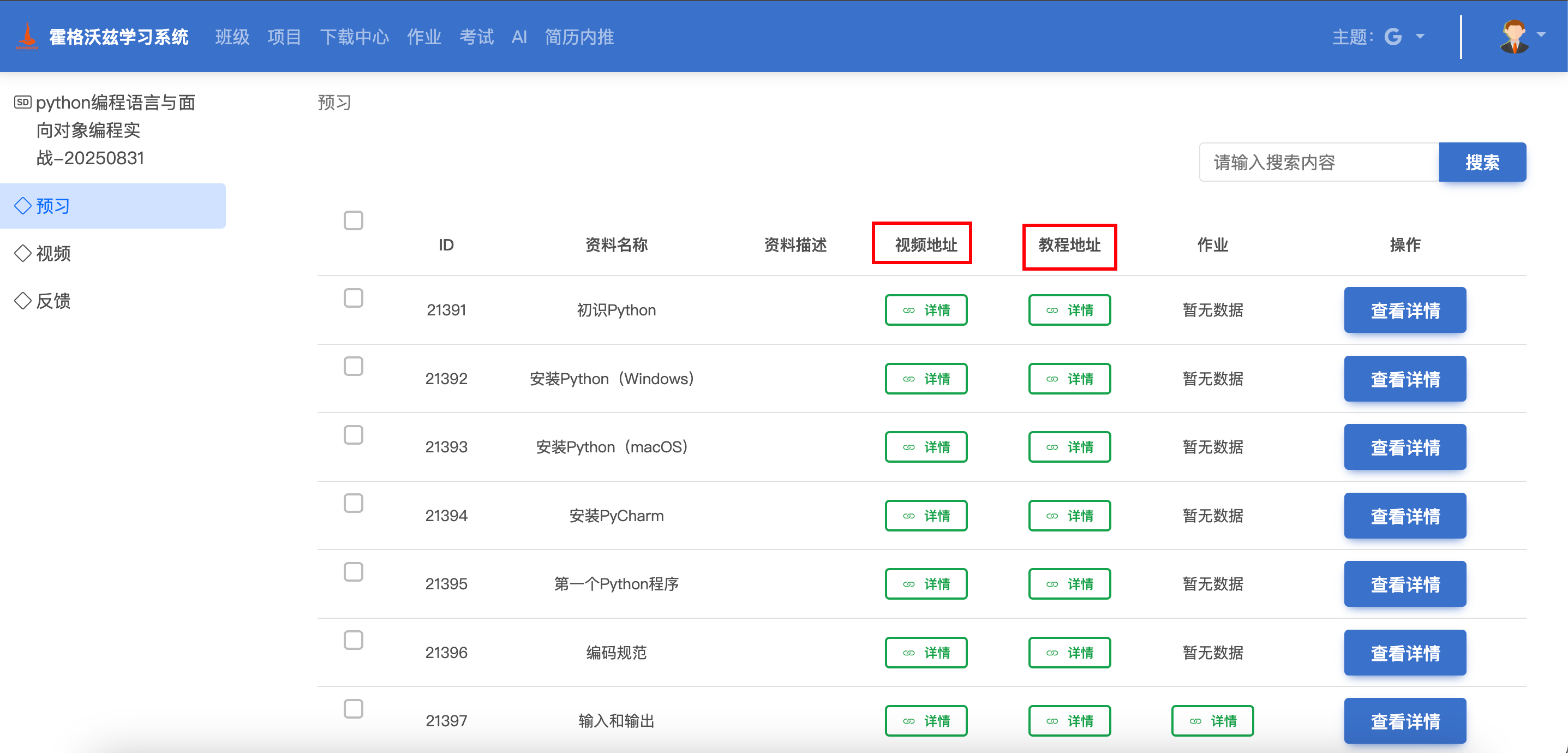Open homework 详情 for 输入和输出
Screen dimensions: 1568x753
(x=1212, y=721)
